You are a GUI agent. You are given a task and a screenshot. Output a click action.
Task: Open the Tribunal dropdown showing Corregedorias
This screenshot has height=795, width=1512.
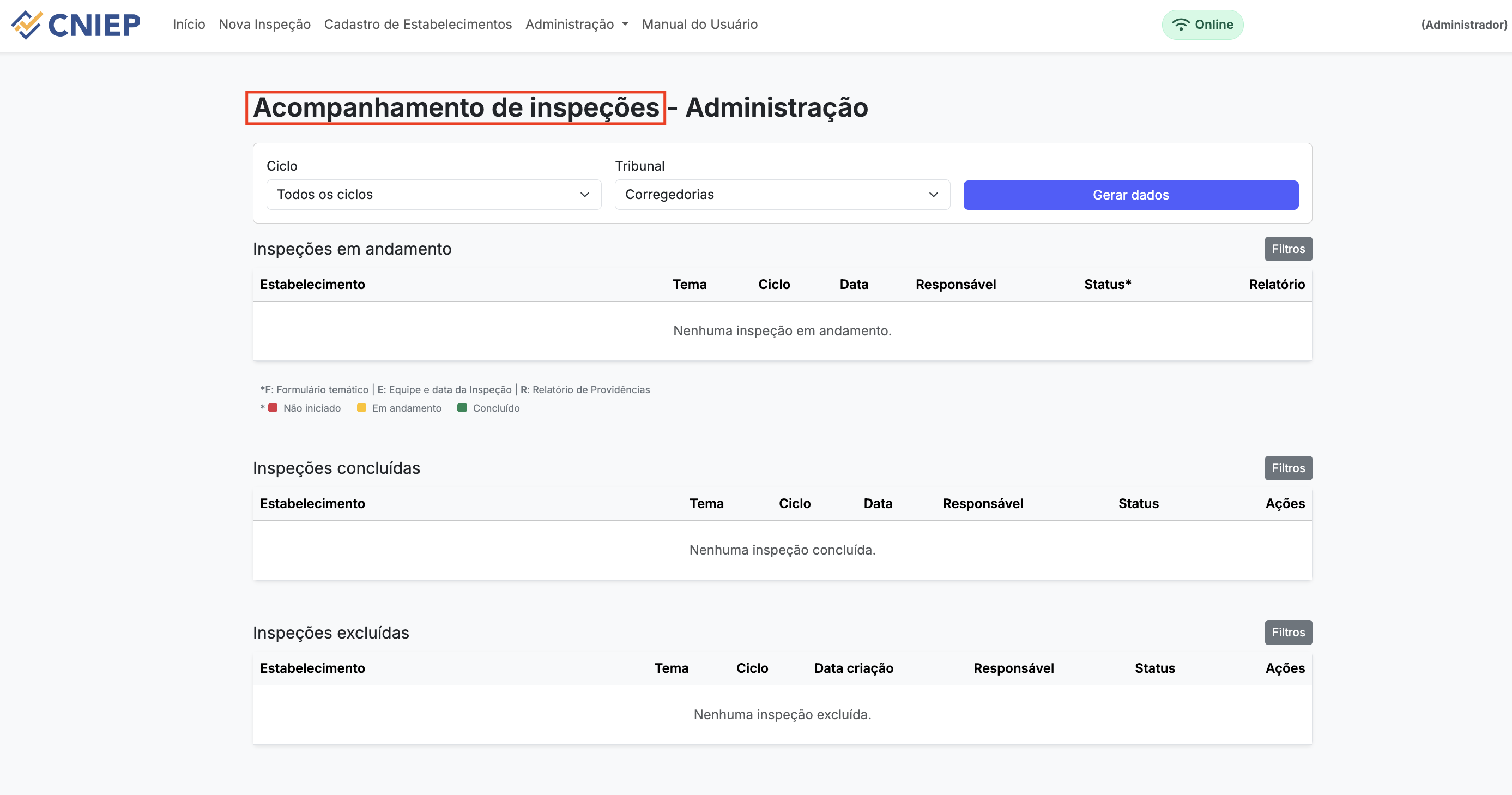click(782, 194)
